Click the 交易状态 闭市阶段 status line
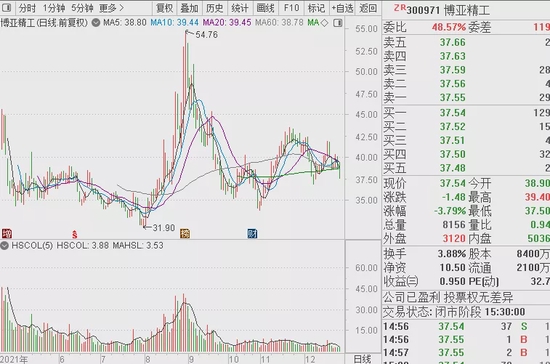550x364 pixels. click(x=454, y=312)
